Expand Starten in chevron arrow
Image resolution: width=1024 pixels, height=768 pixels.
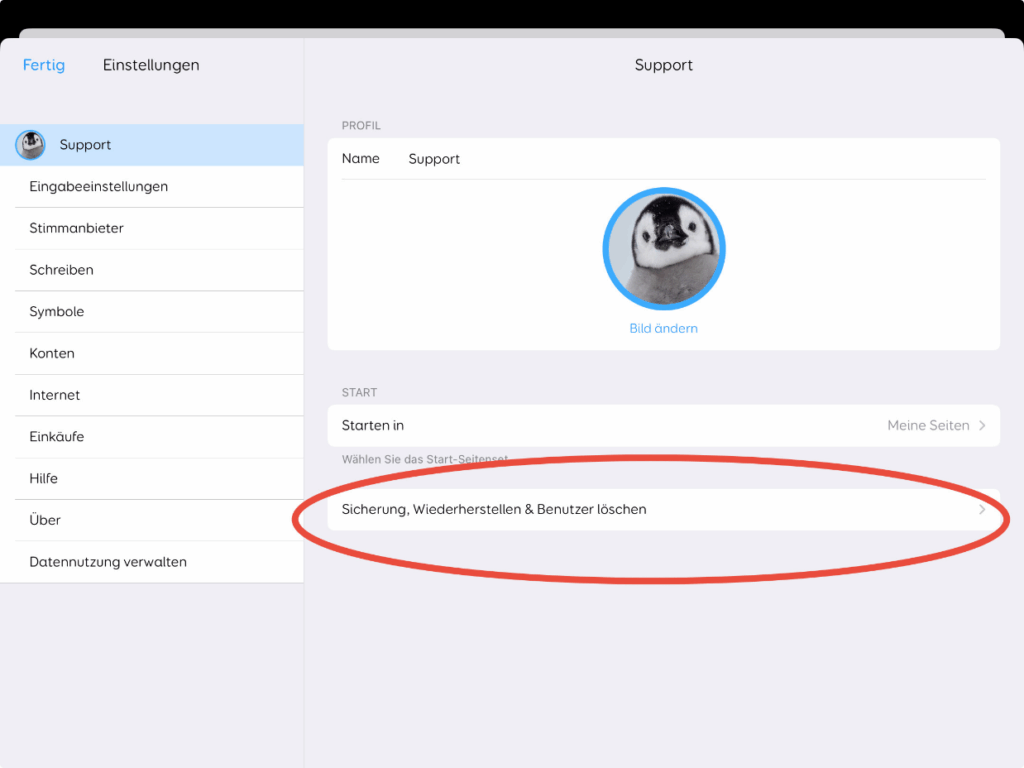pyautogui.click(x=982, y=426)
